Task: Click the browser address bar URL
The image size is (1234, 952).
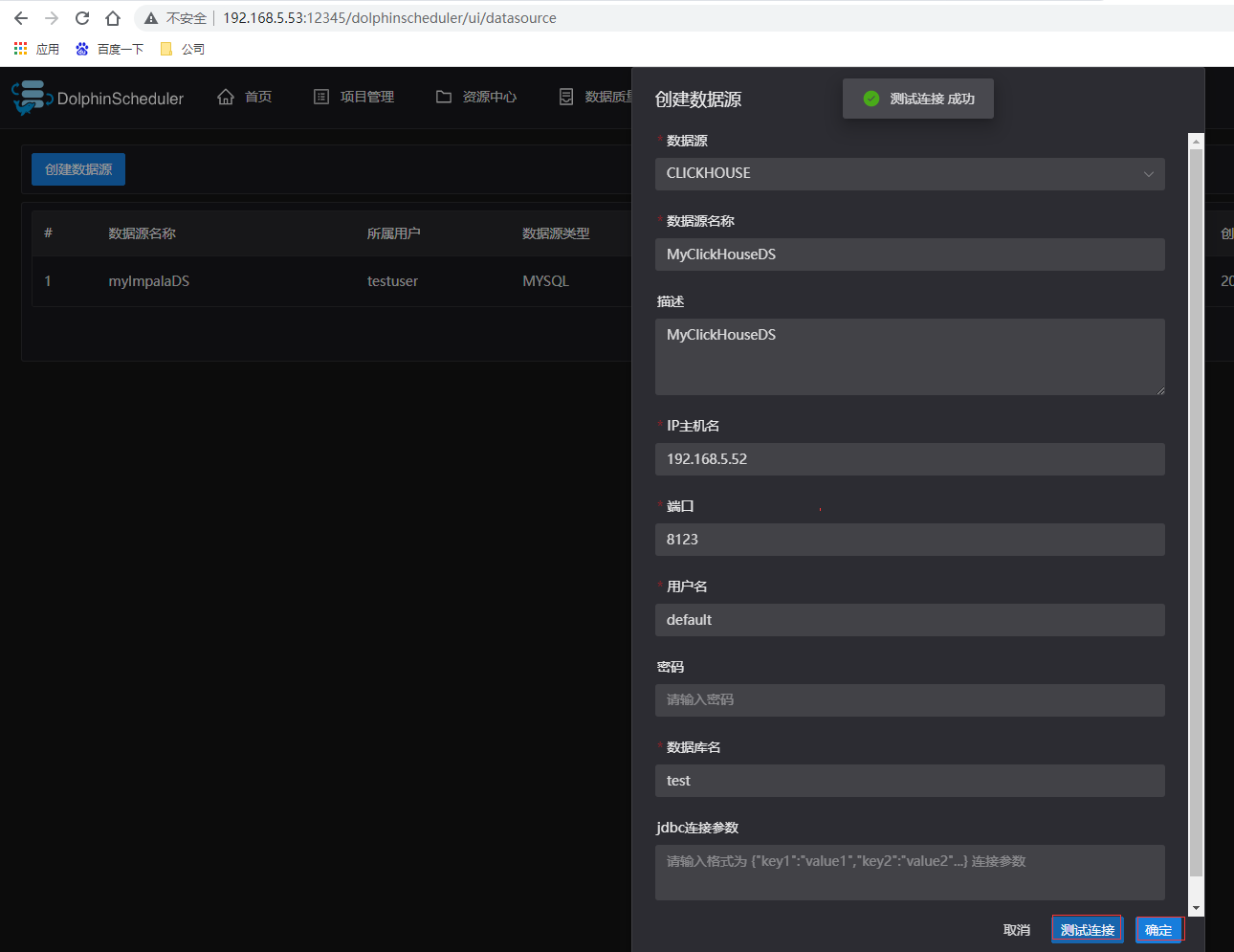Action: pyautogui.click(x=389, y=18)
